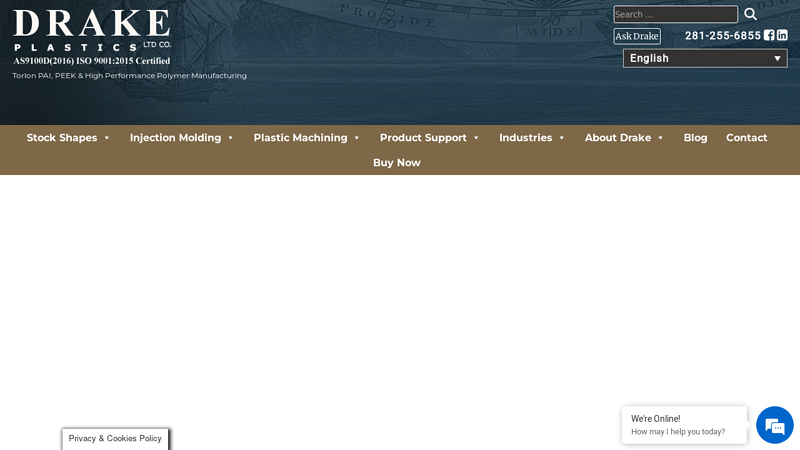Click the Torlon PAI, PEEK tagline text
This screenshot has width=800, height=450.
click(x=130, y=76)
